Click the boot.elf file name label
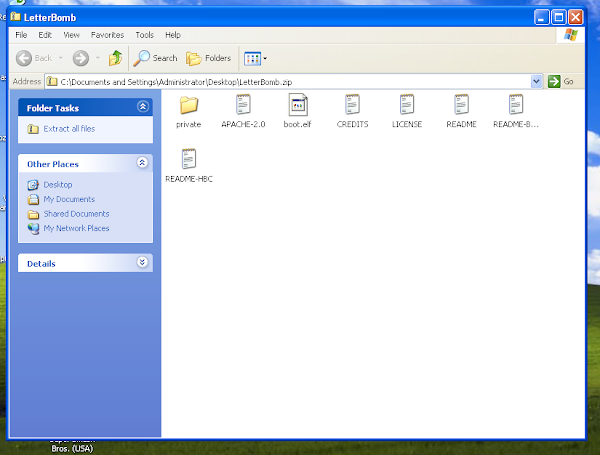This screenshot has height=455, width=600. click(297, 125)
